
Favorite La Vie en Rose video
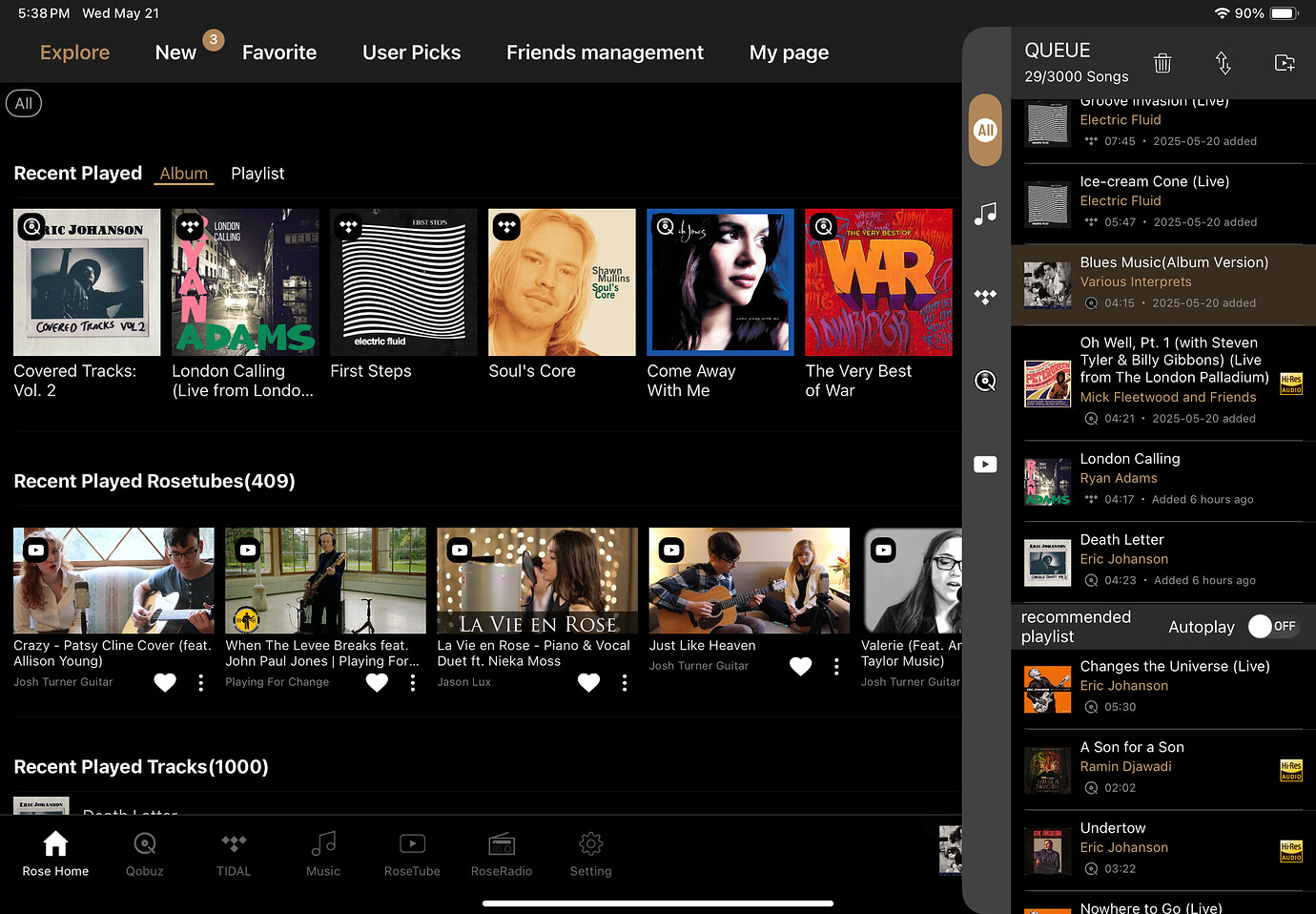click(x=588, y=682)
